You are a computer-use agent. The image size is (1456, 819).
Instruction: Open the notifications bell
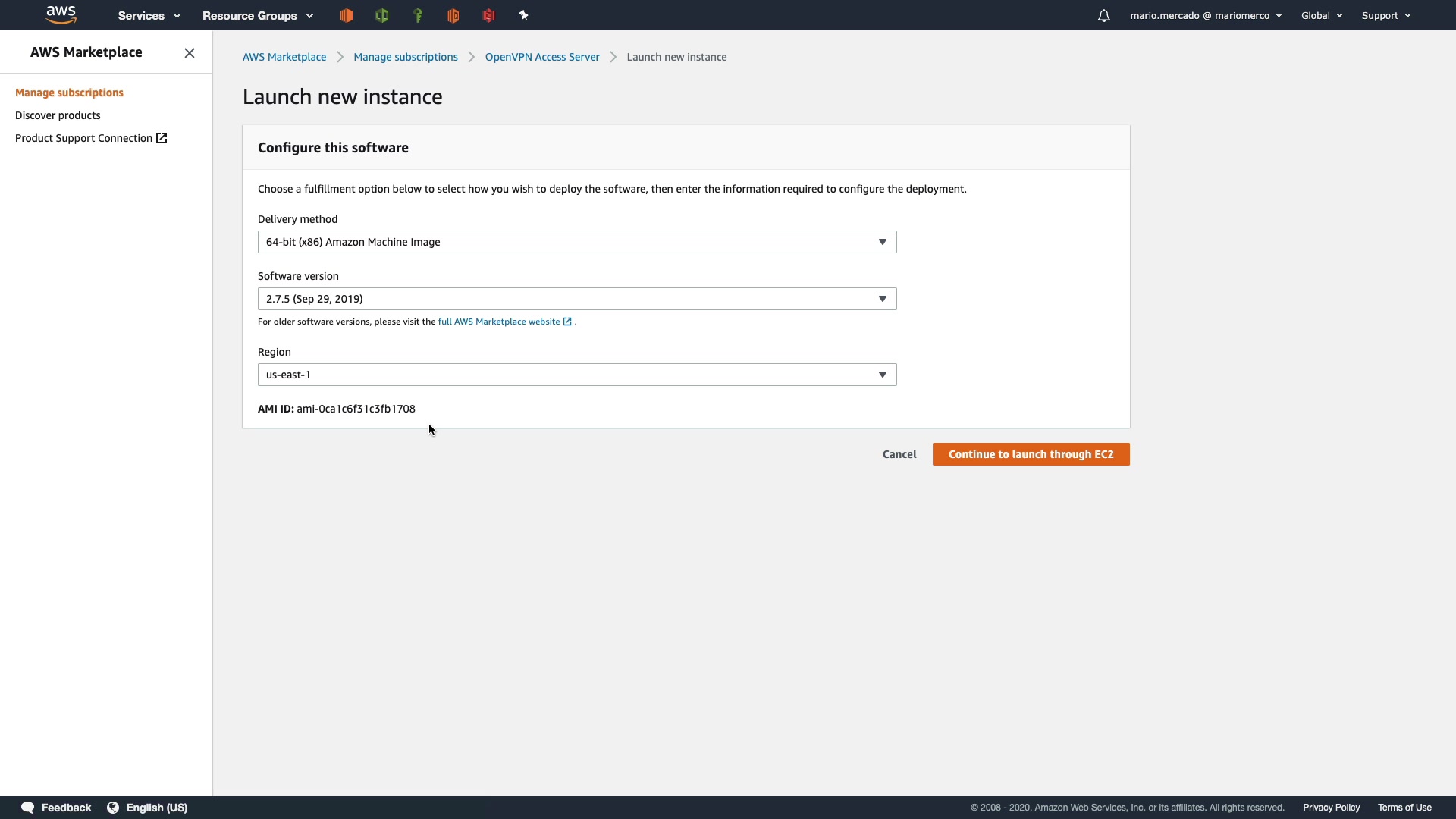pyautogui.click(x=1104, y=16)
